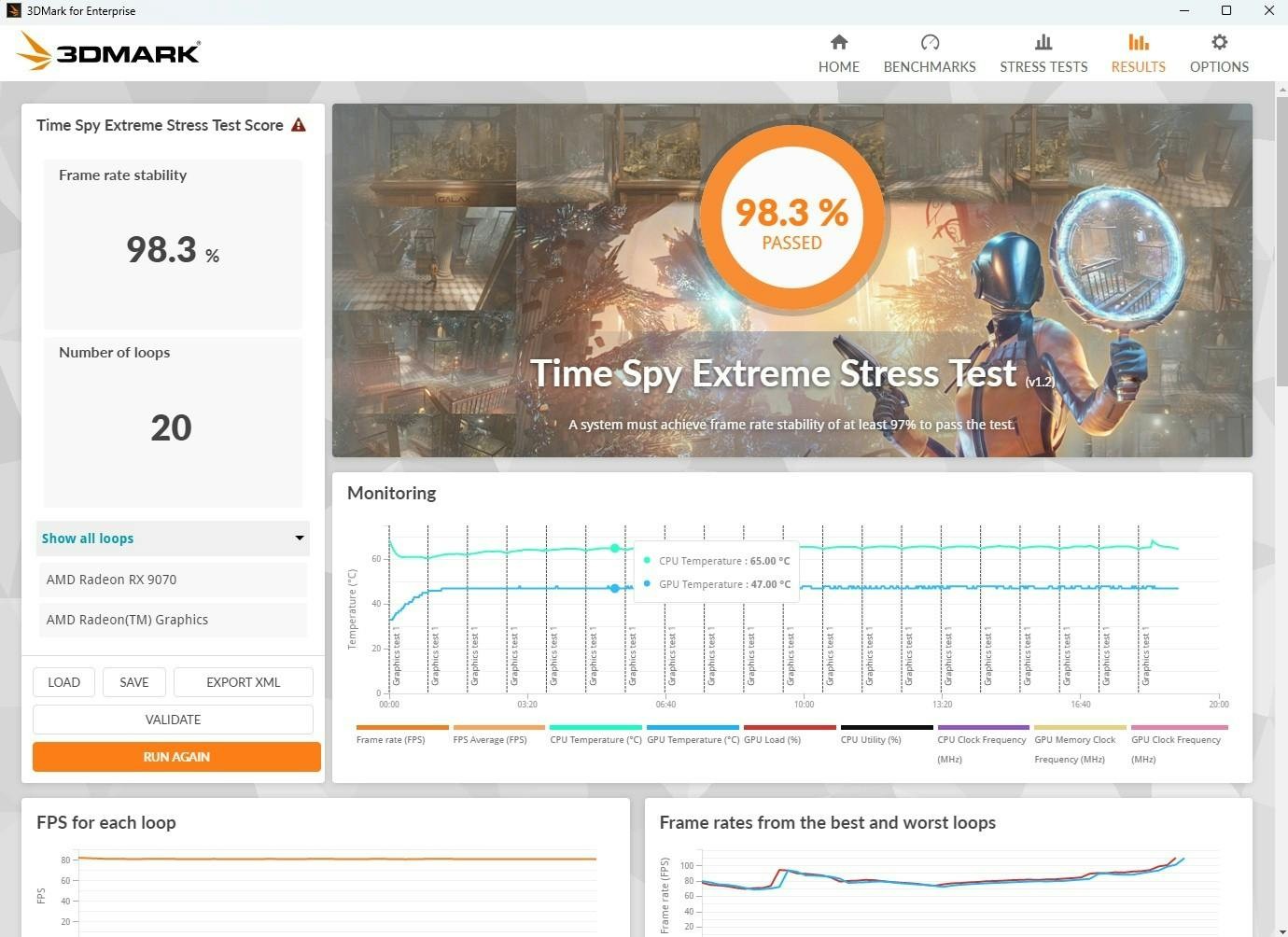Click the Time Spy Extreme Stress Test Score title
The width and height of the screenshot is (1288, 937).
(x=160, y=125)
